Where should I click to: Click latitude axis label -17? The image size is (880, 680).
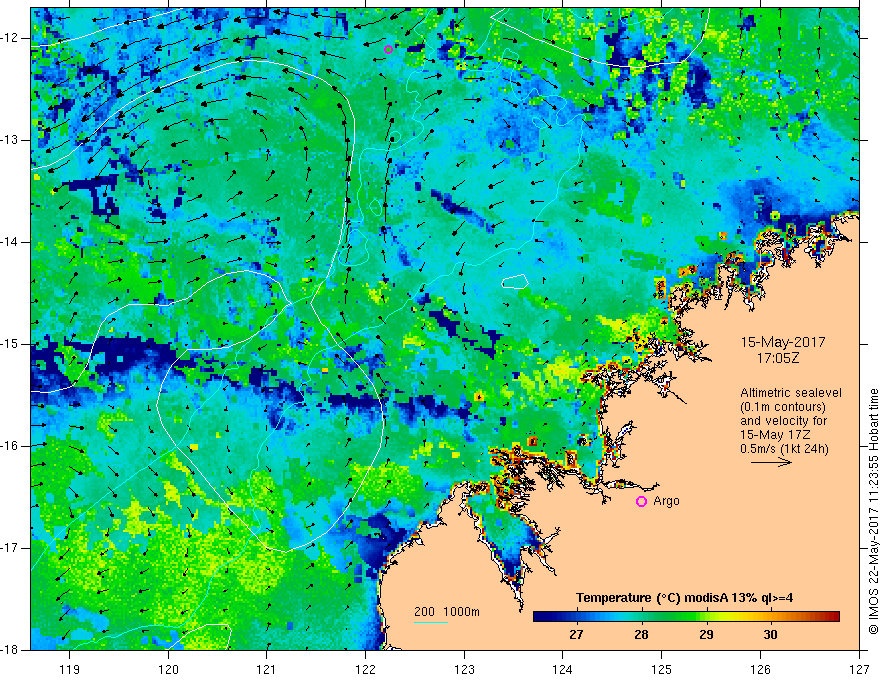tap(10, 548)
